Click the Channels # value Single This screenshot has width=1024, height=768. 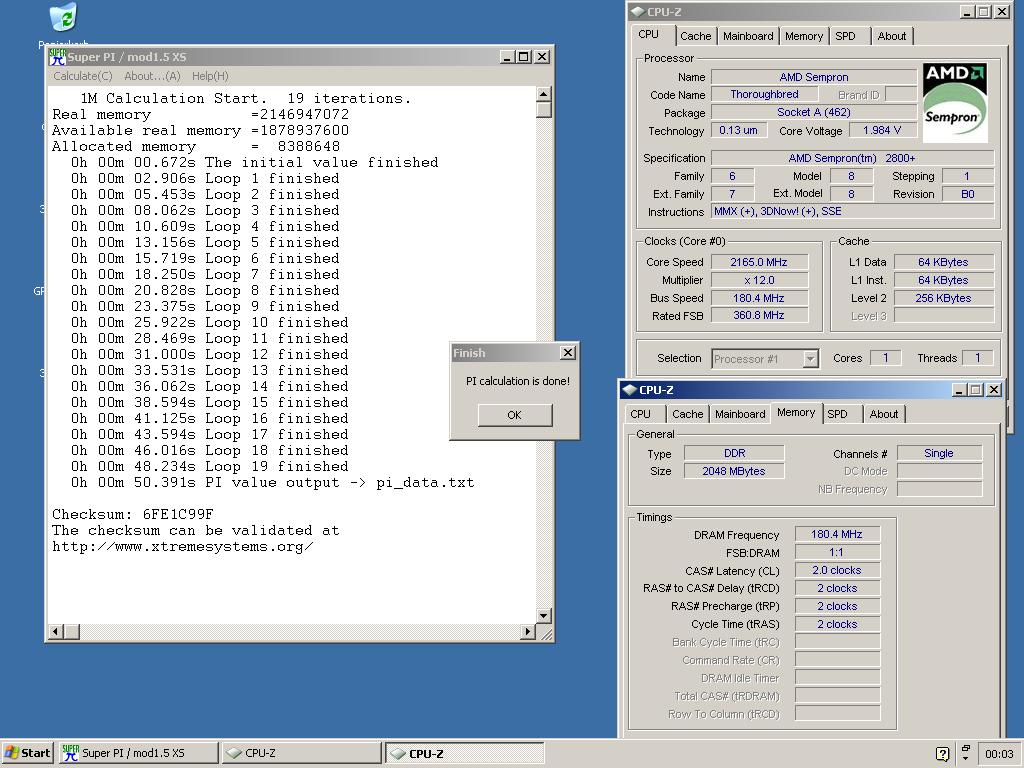(x=939, y=453)
